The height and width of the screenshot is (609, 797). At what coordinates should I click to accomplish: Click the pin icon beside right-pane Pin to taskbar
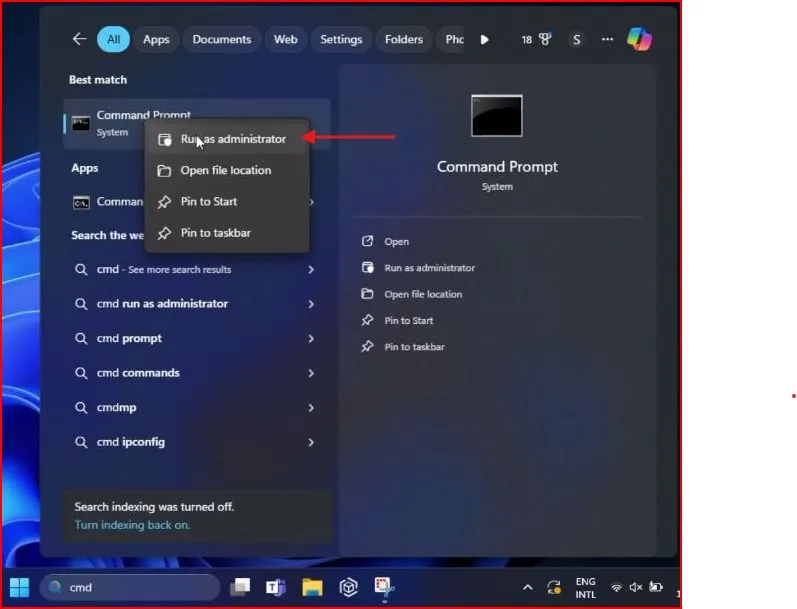tap(367, 347)
